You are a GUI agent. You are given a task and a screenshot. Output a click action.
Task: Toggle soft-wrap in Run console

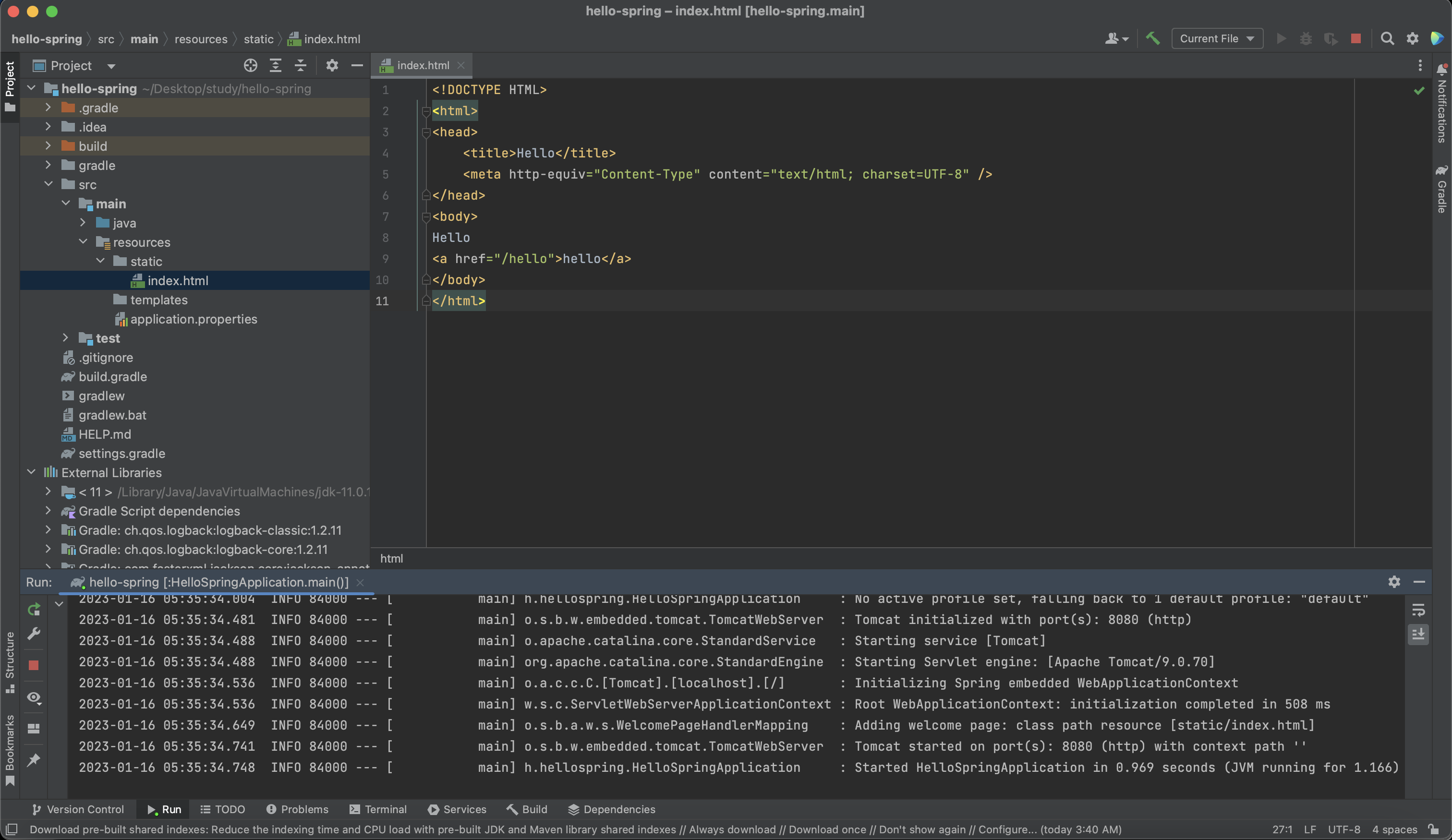[1418, 610]
